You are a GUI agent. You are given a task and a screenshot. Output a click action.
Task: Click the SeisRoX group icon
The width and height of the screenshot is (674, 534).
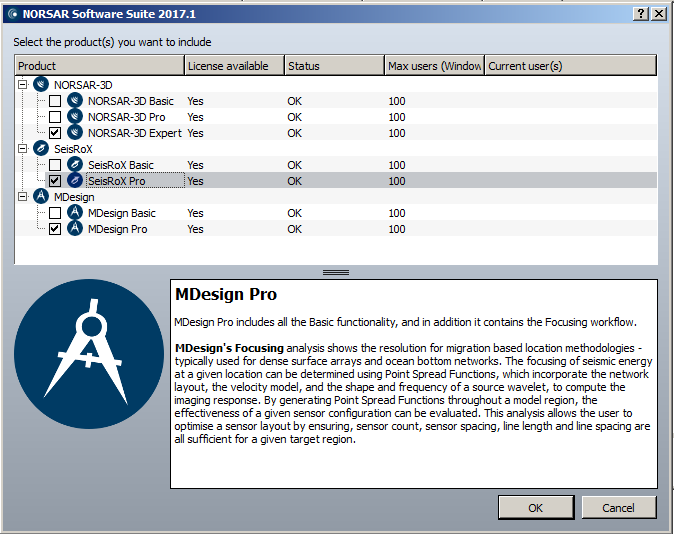click(41, 149)
